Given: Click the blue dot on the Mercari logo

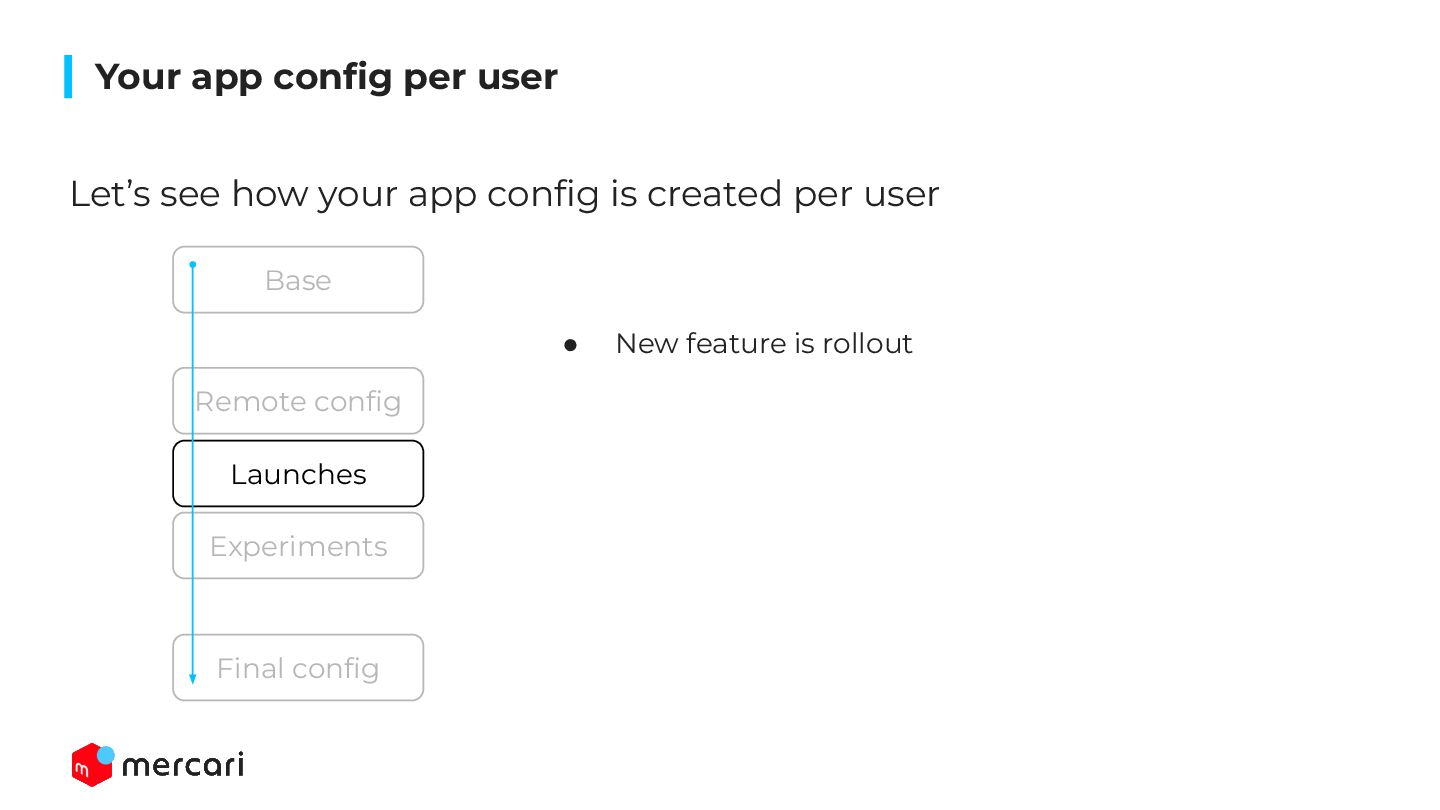Looking at the screenshot, I should [x=105, y=755].
